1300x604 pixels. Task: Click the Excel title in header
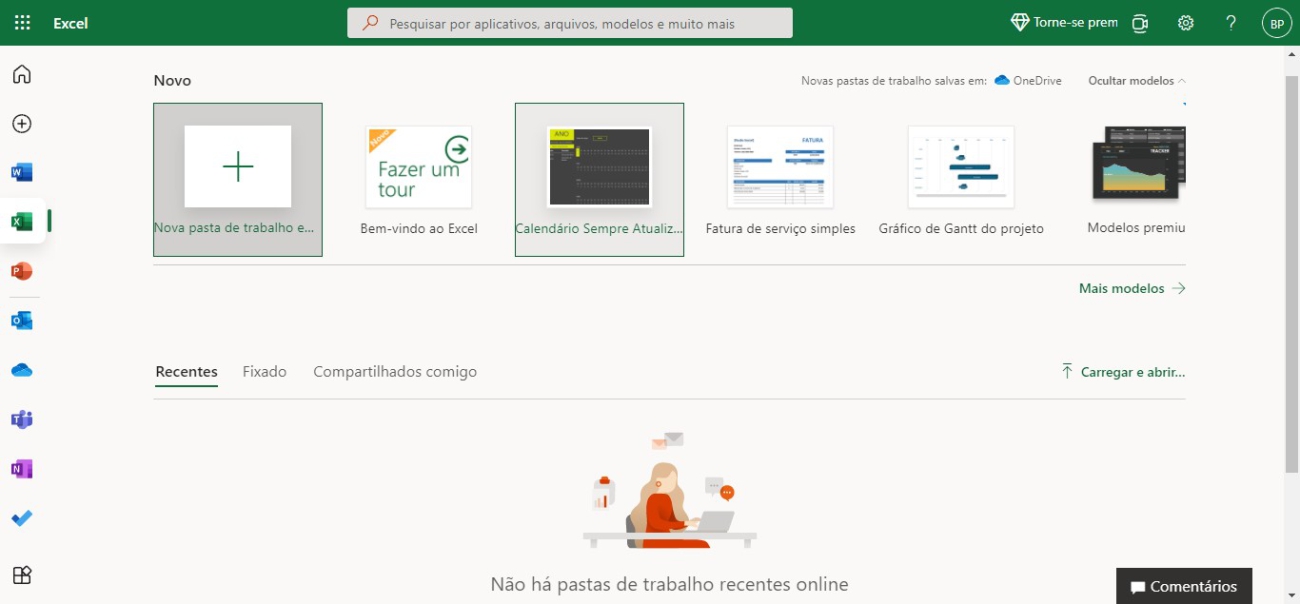click(71, 23)
